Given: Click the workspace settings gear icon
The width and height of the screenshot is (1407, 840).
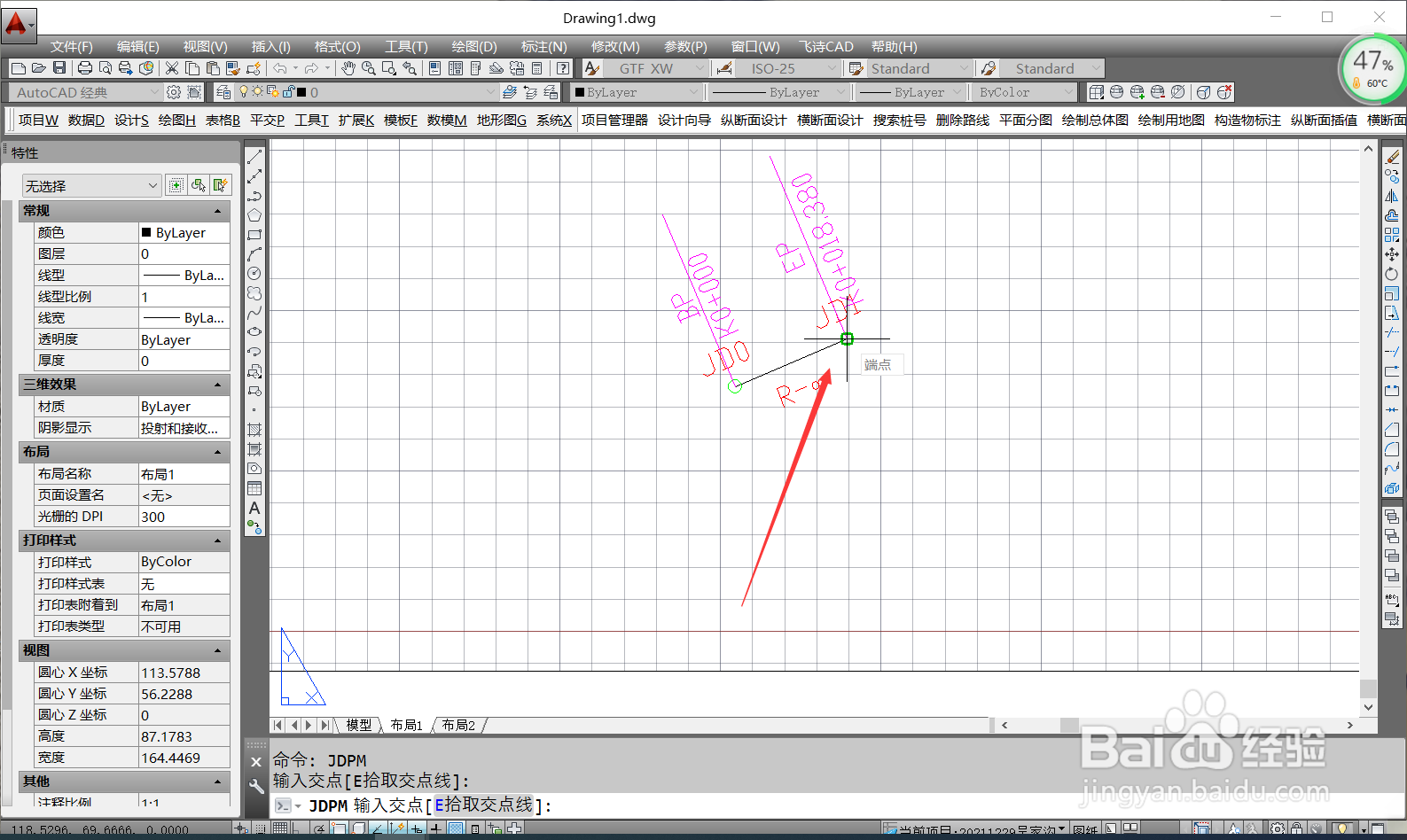Looking at the screenshot, I should point(174,92).
